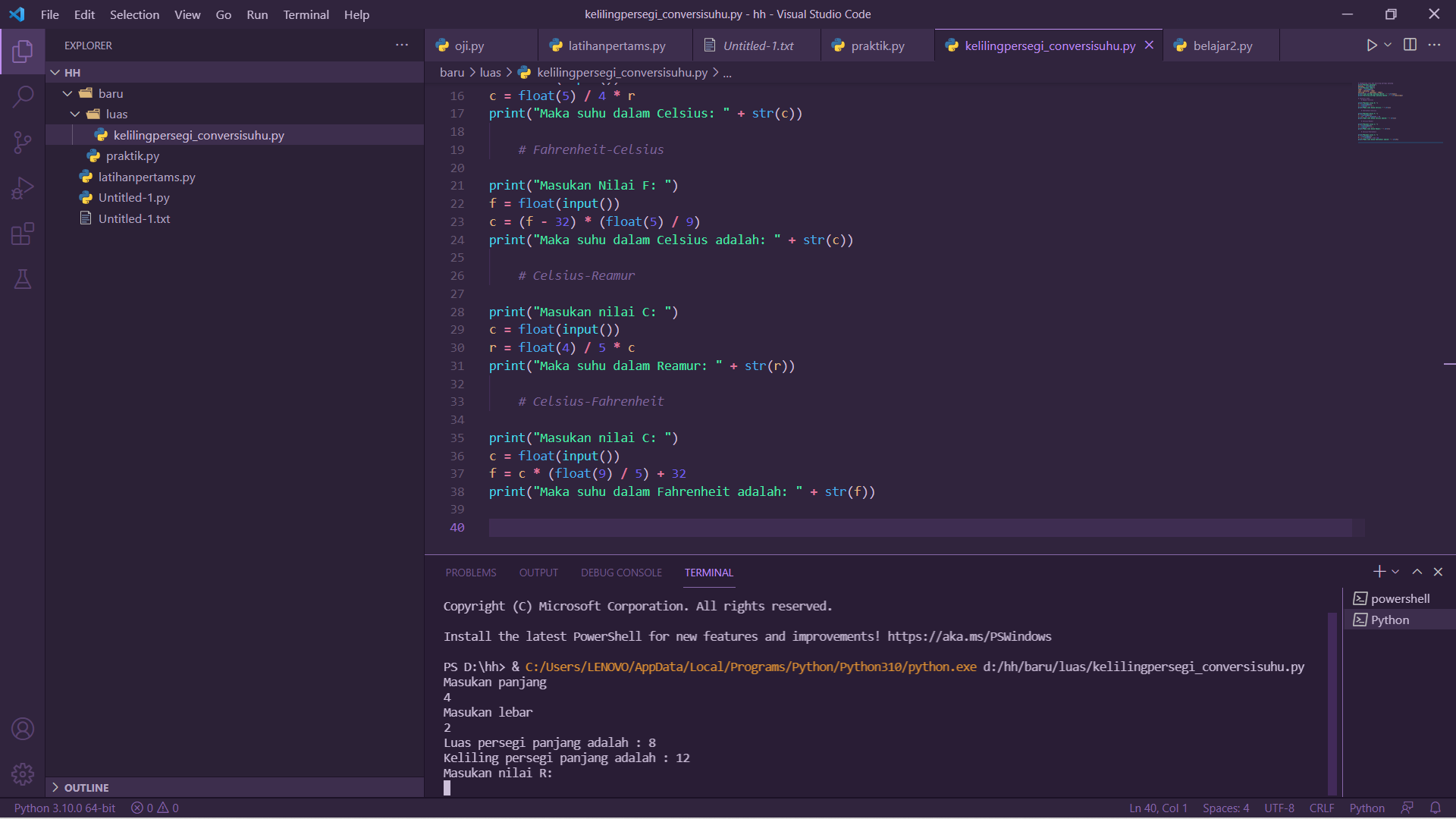The width and height of the screenshot is (1456, 819).
Task: Open the aka.ms/PSWindows link in terminal
Action: point(969,637)
